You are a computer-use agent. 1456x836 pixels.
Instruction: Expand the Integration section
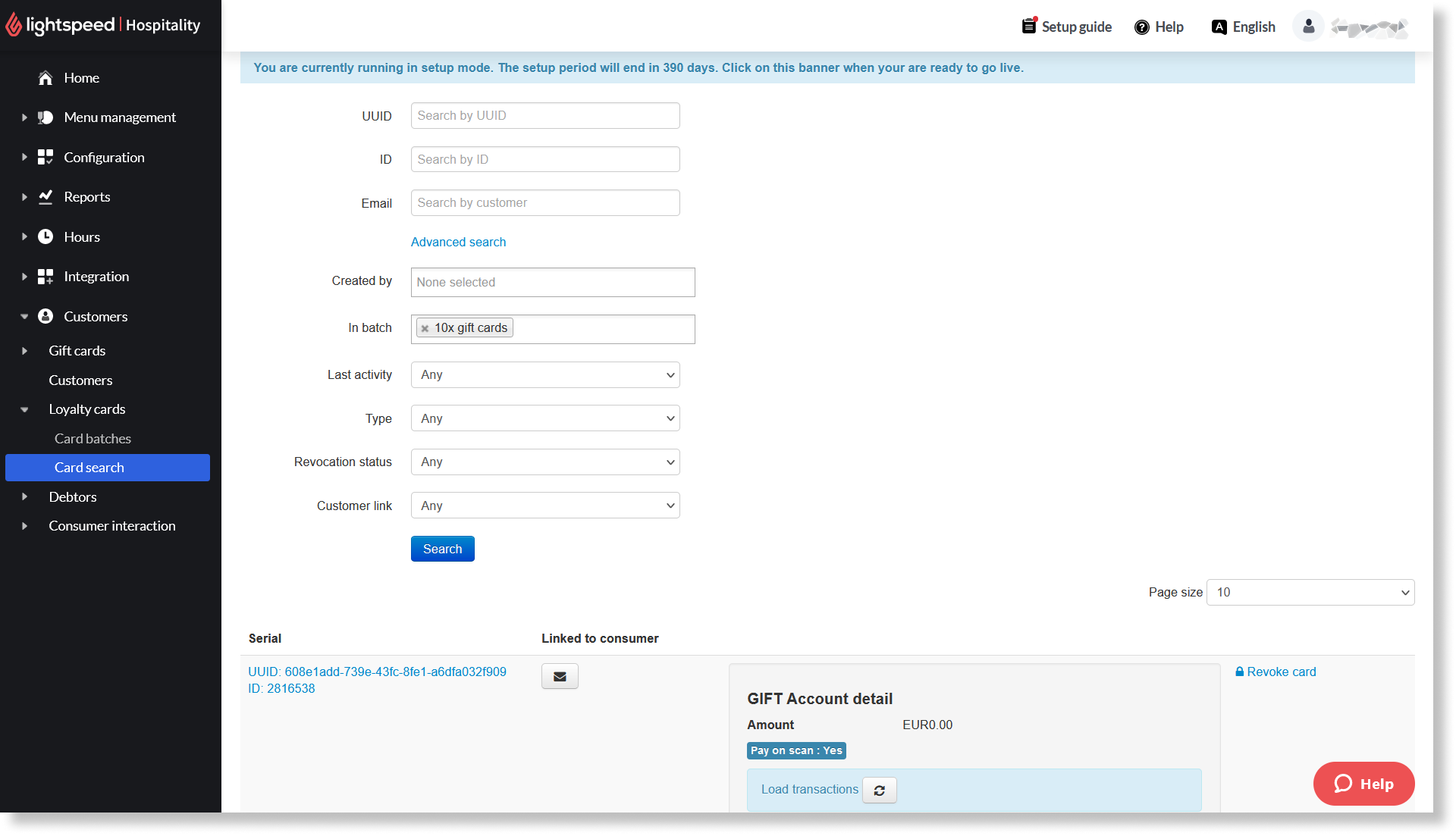[x=24, y=277]
